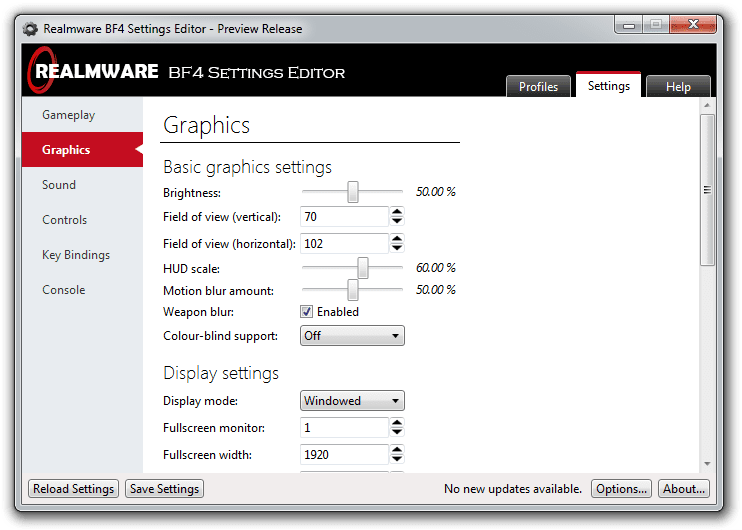Open the Controls settings section

[x=82, y=220]
